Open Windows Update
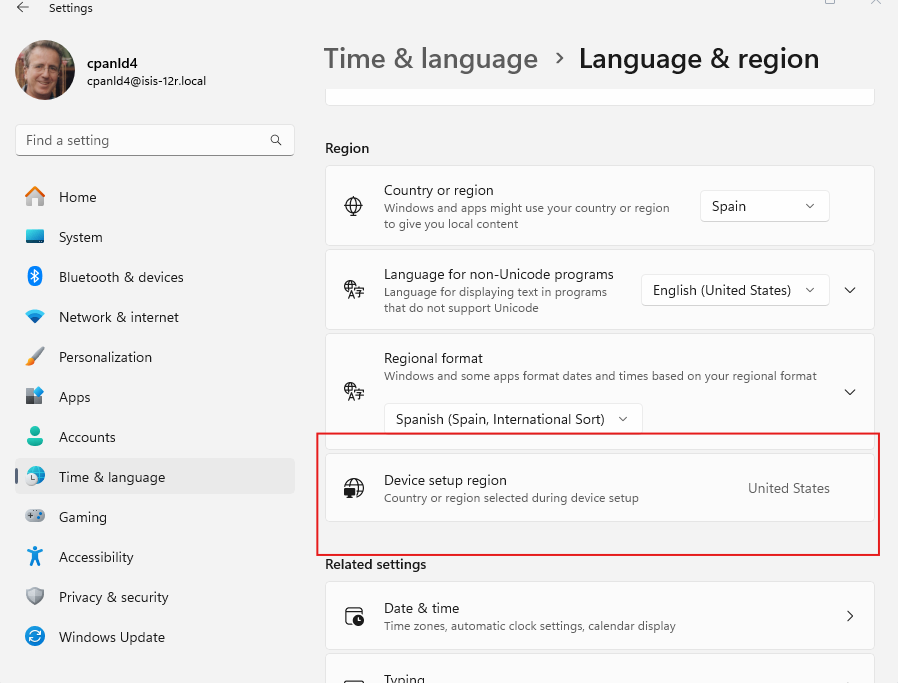Image resolution: width=898 pixels, height=683 pixels. click(x=155, y=637)
